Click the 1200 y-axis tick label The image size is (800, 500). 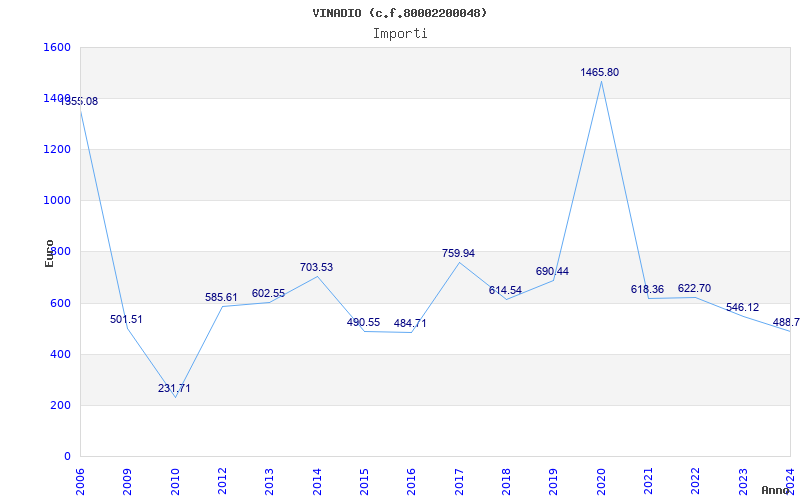click(57, 149)
